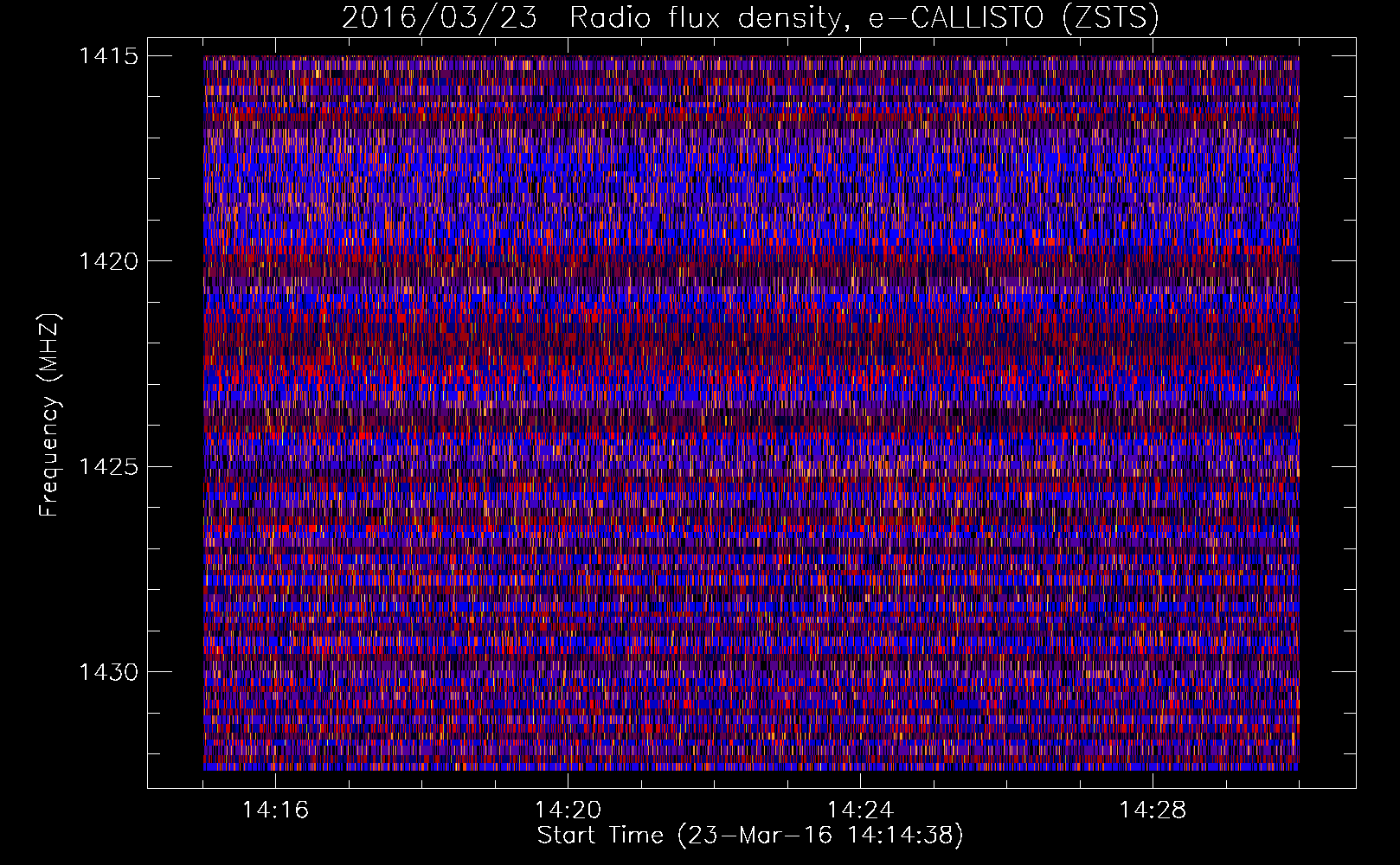Click inside the radio spectrogram image

click(751, 413)
